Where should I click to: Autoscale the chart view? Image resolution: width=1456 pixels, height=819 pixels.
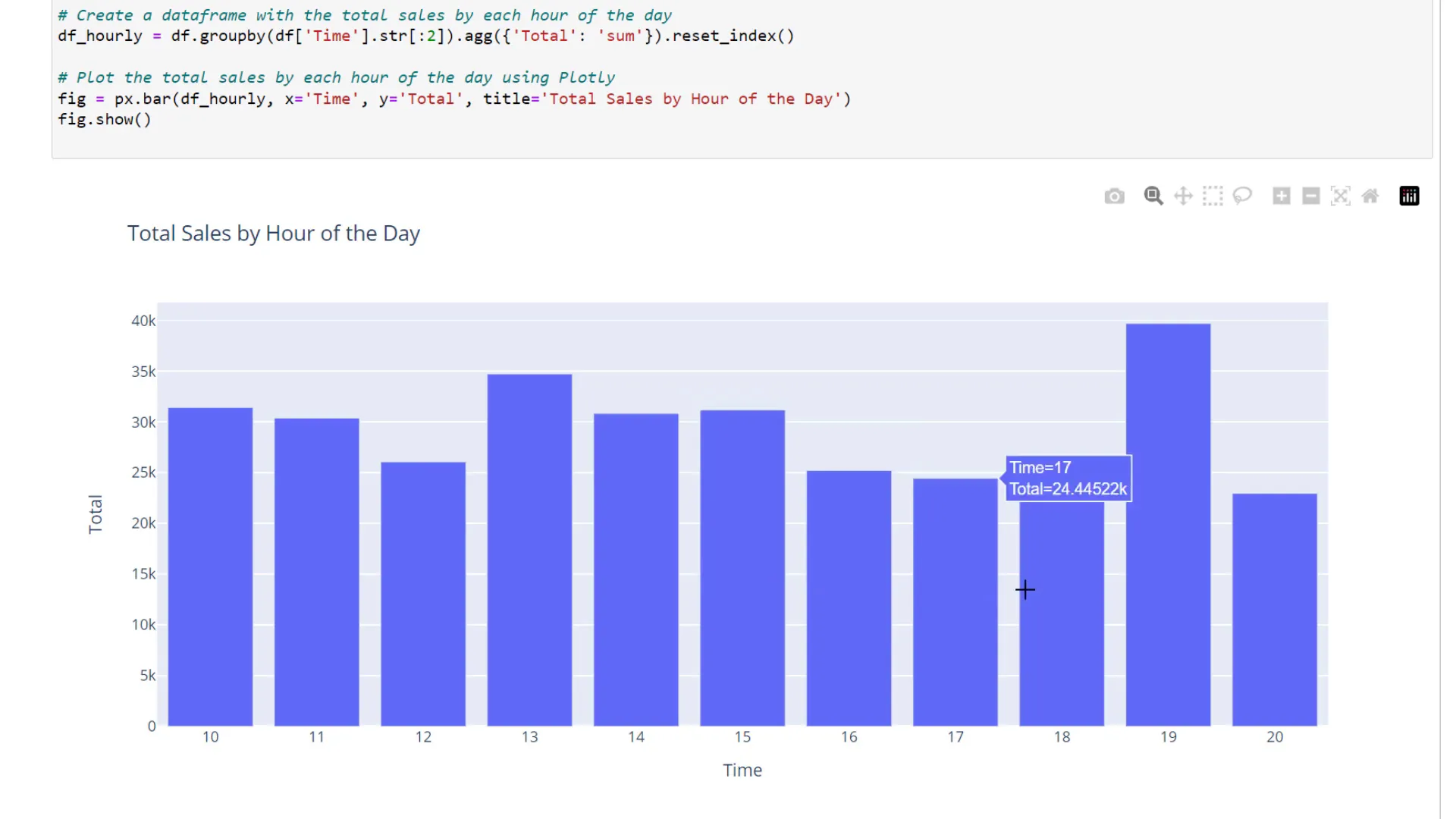click(x=1341, y=196)
